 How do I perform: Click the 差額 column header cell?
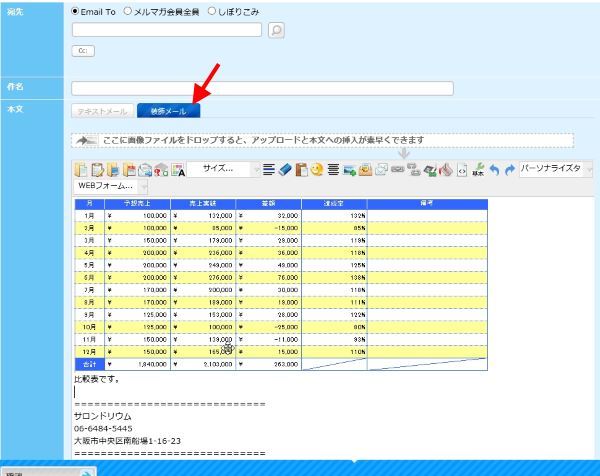click(x=269, y=204)
